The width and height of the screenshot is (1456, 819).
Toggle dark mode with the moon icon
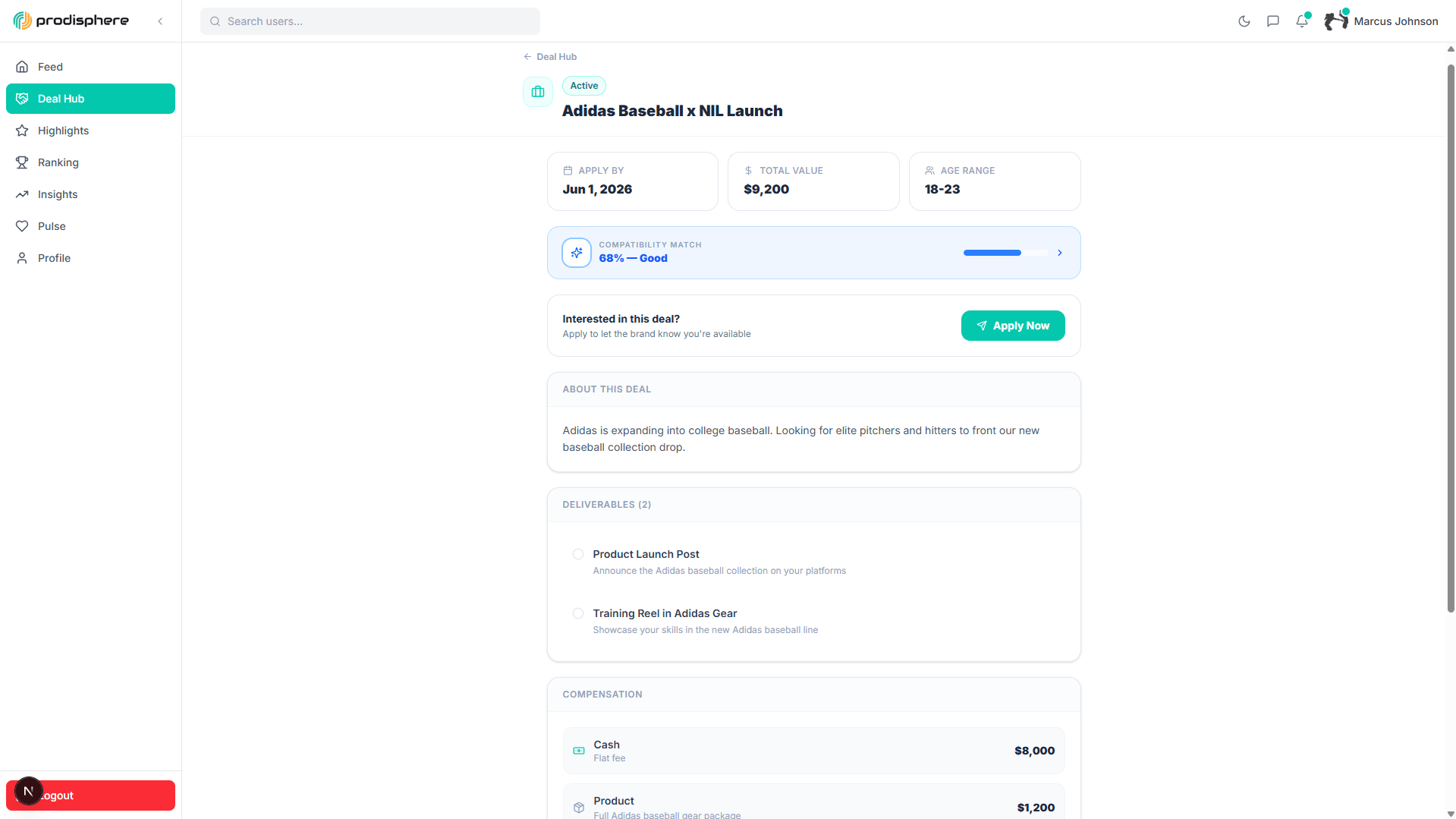pos(1244,21)
